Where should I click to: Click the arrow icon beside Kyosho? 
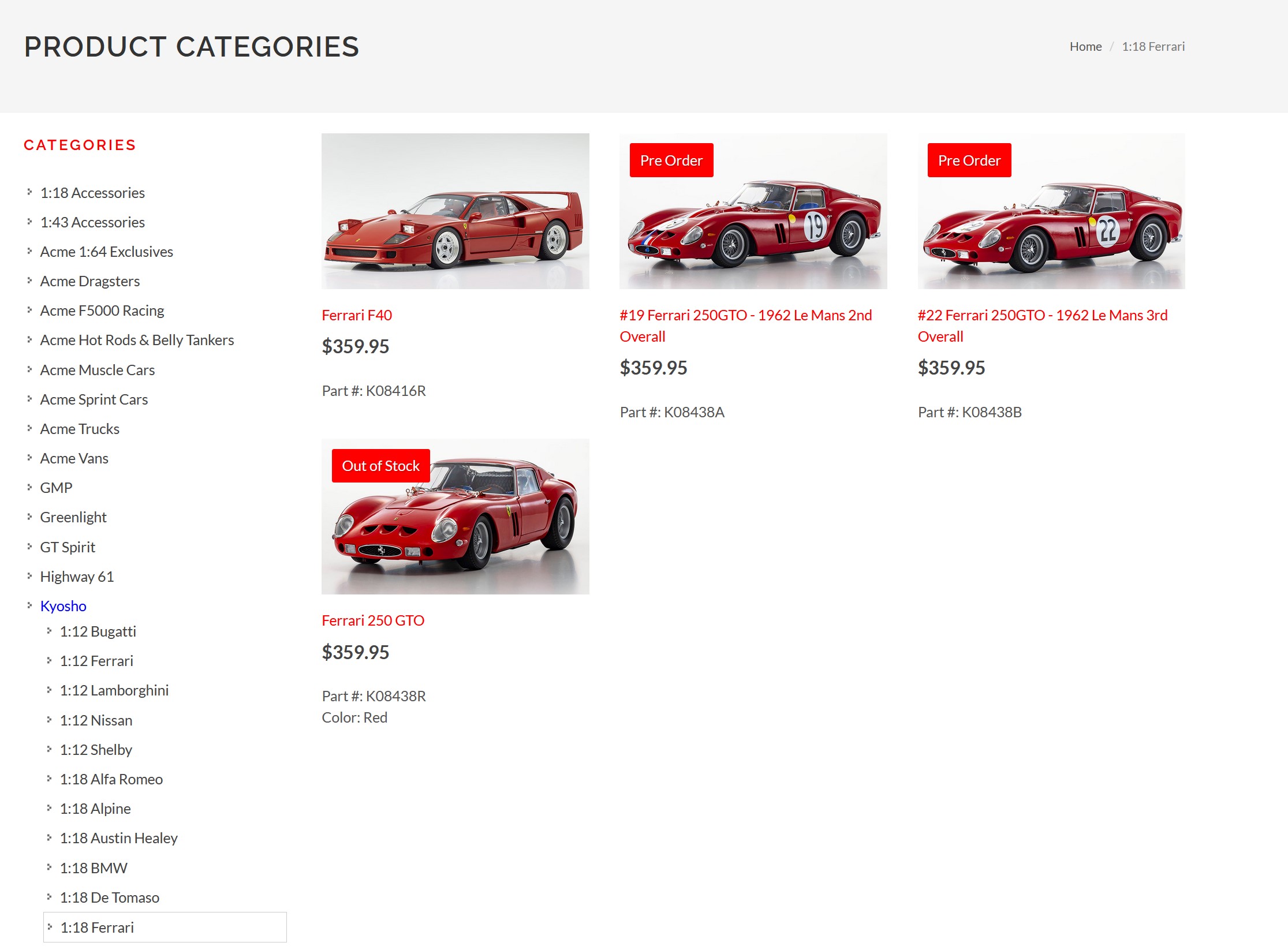click(29, 605)
